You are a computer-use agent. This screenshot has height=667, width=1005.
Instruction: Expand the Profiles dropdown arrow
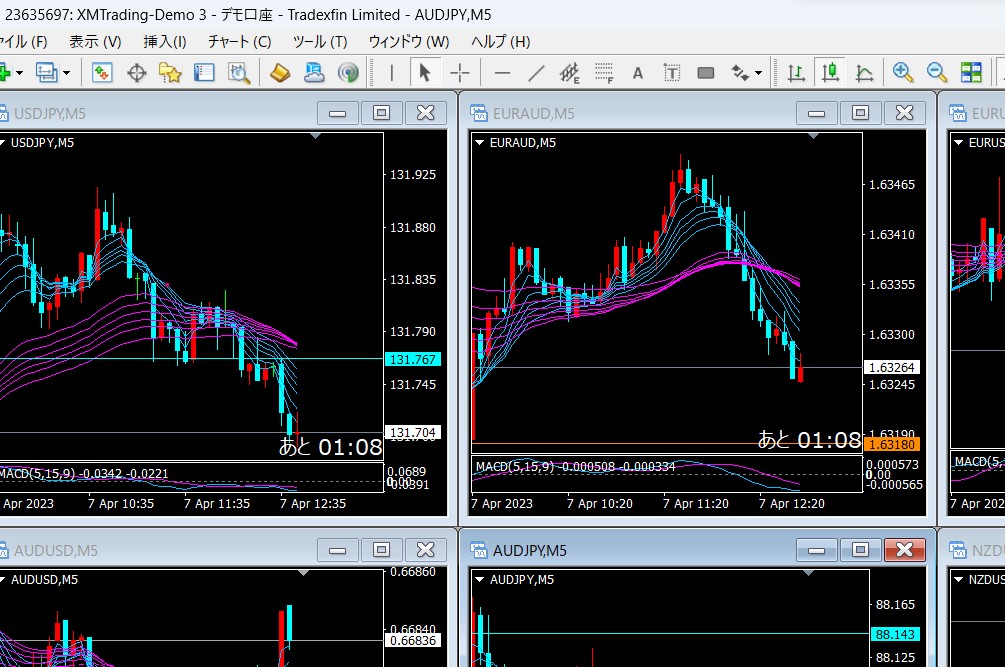tap(66, 73)
